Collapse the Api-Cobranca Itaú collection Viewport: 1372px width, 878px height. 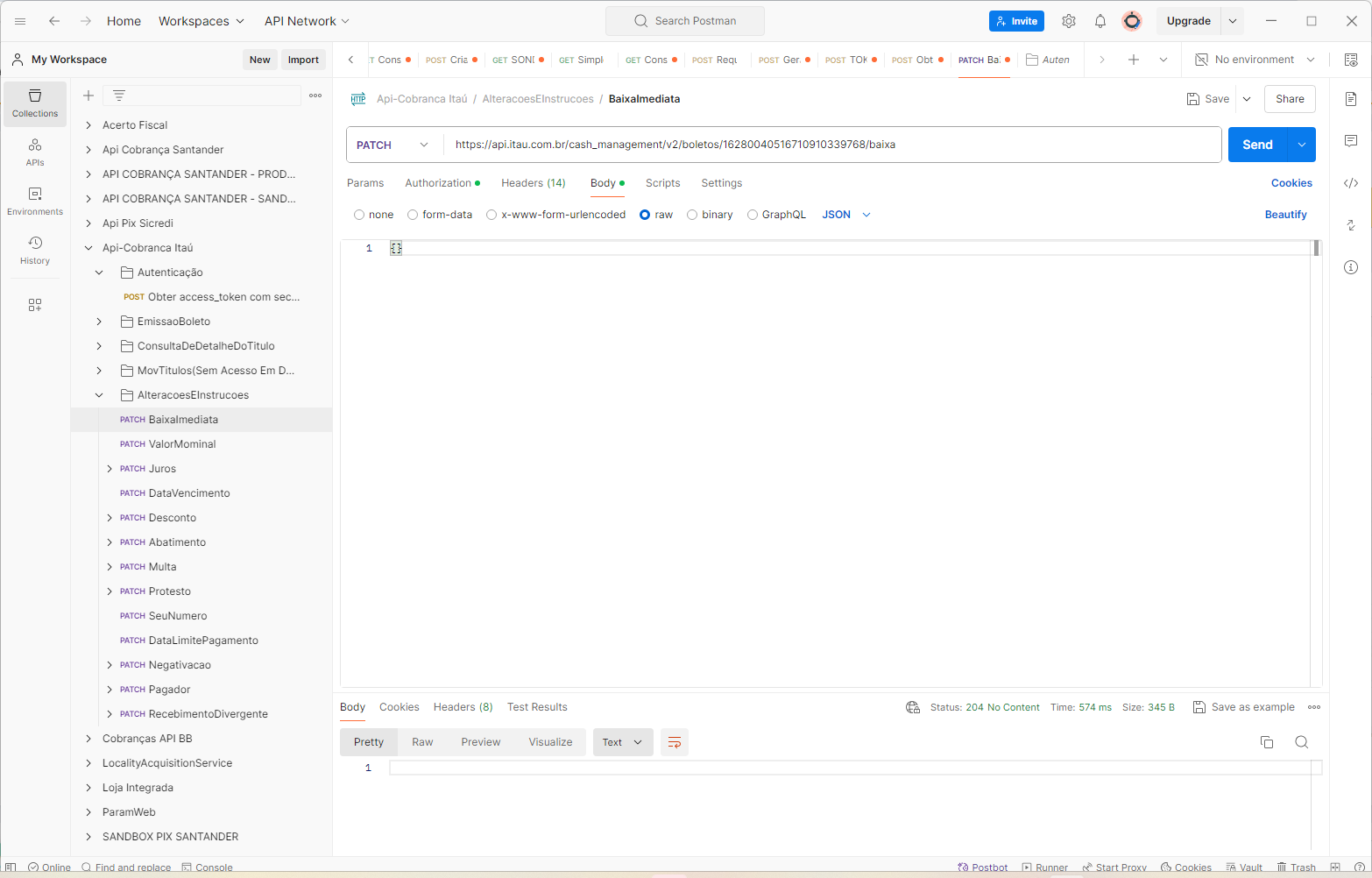point(88,248)
